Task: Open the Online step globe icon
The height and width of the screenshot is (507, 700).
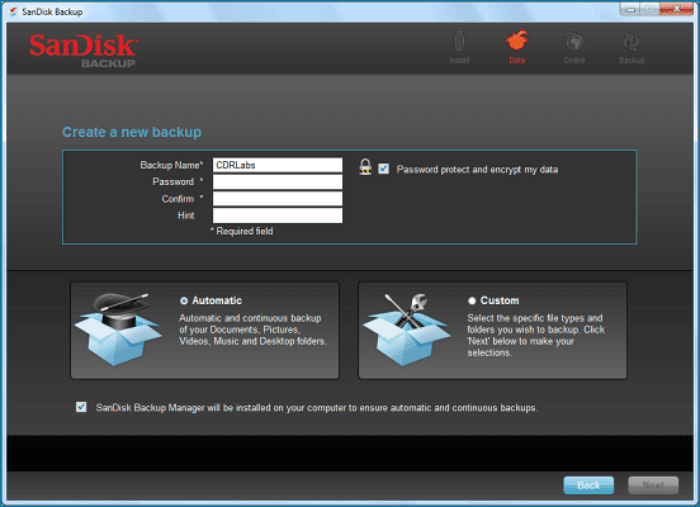Action: (575, 42)
